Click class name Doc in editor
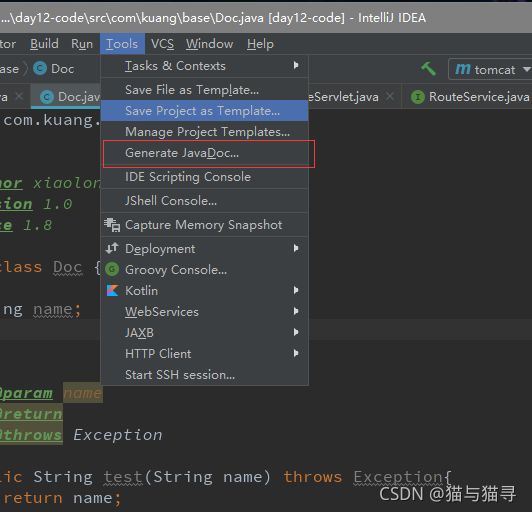This screenshot has height=512, width=532. pos(68,267)
